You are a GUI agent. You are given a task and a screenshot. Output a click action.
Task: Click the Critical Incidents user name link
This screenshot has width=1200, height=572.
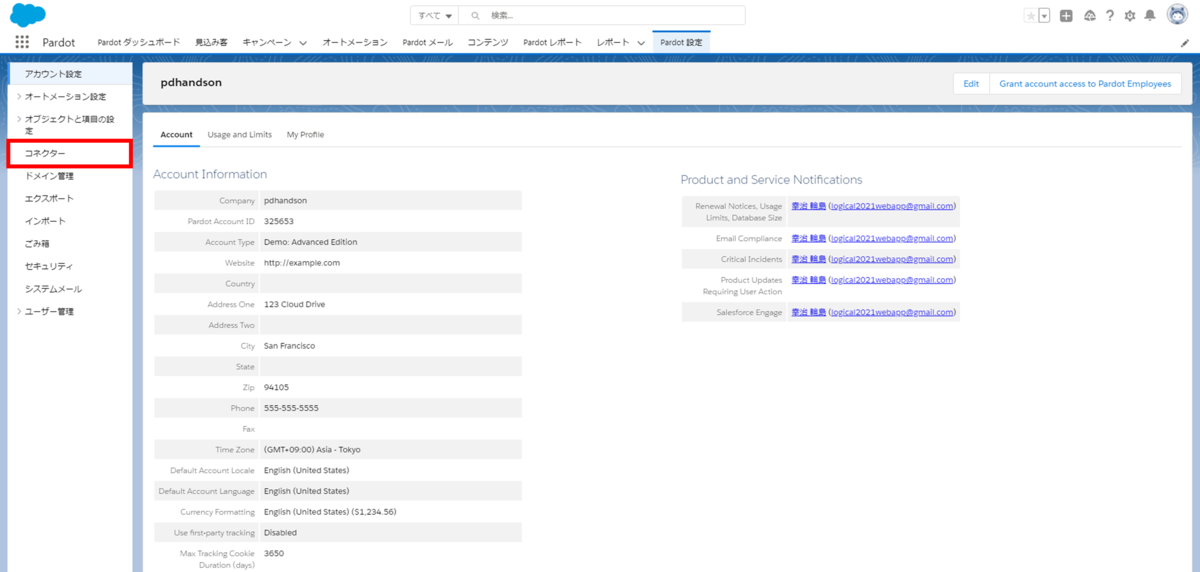(808, 259)
